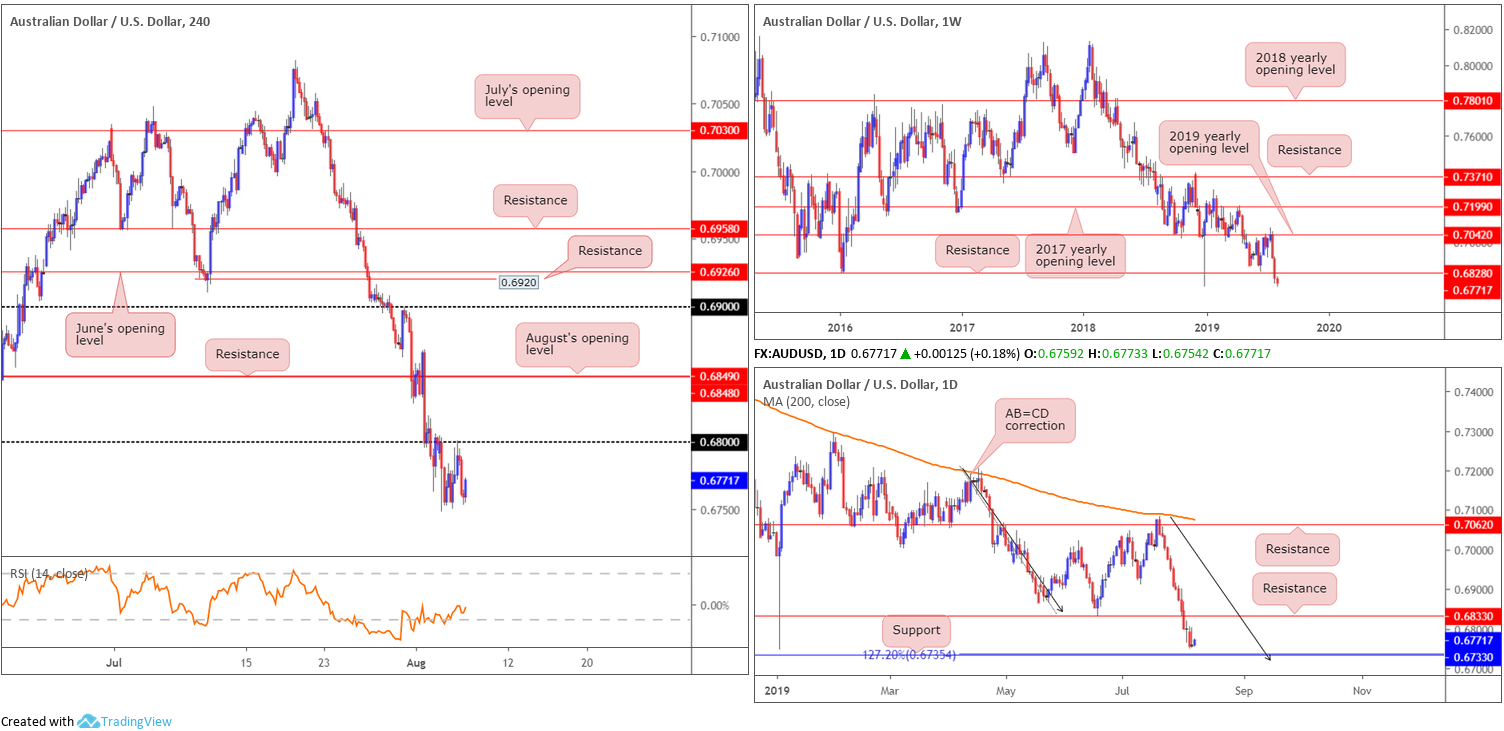Click the 0.69260 red price label

pyautogui.click(x=719, y=271)
